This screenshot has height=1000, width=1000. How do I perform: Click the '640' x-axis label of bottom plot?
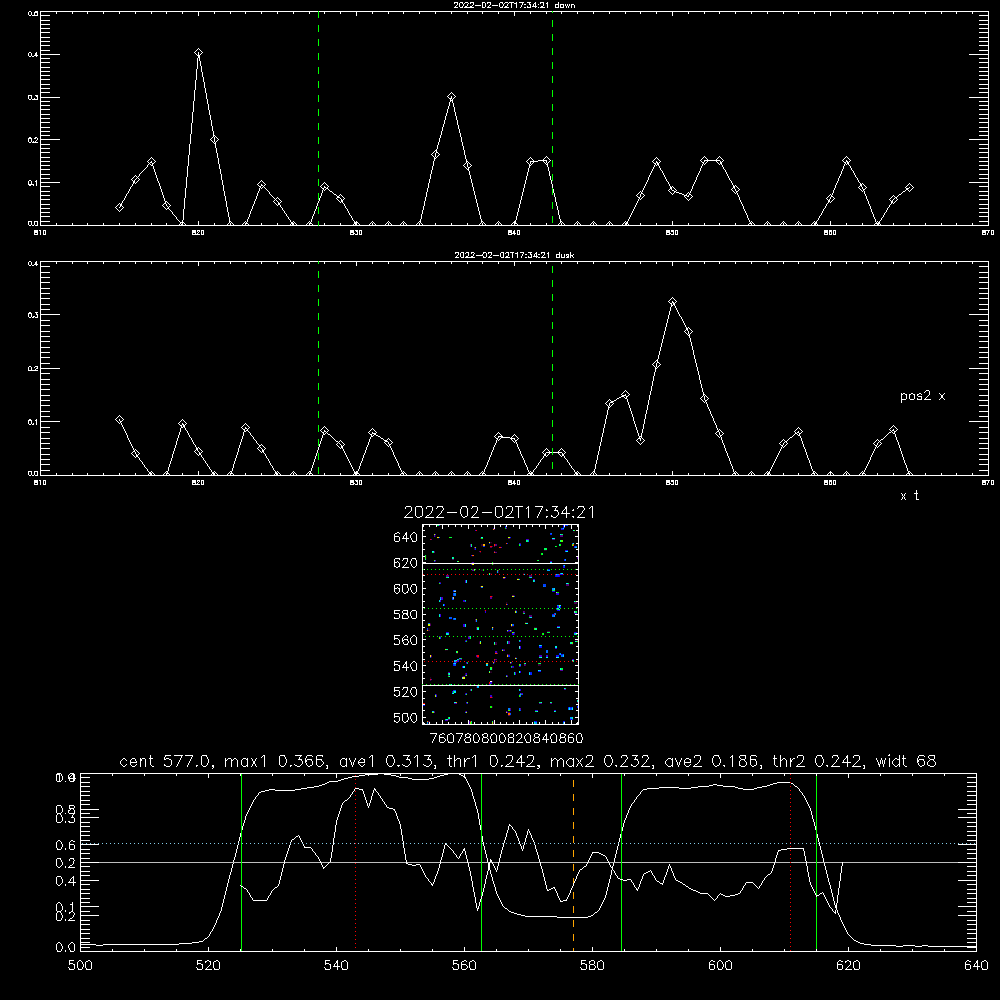(x=976, y=966)
